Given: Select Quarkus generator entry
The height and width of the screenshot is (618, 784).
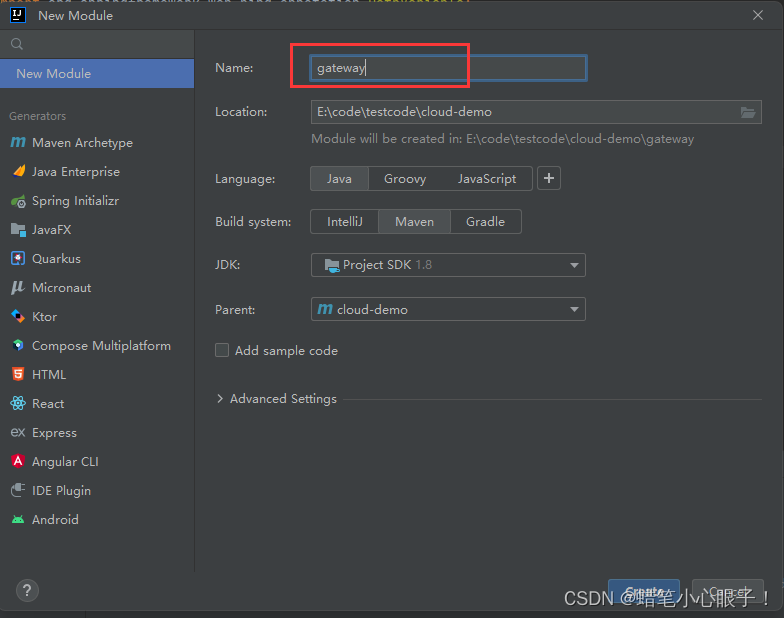Looking at the screenshot, I should (97, 258).
